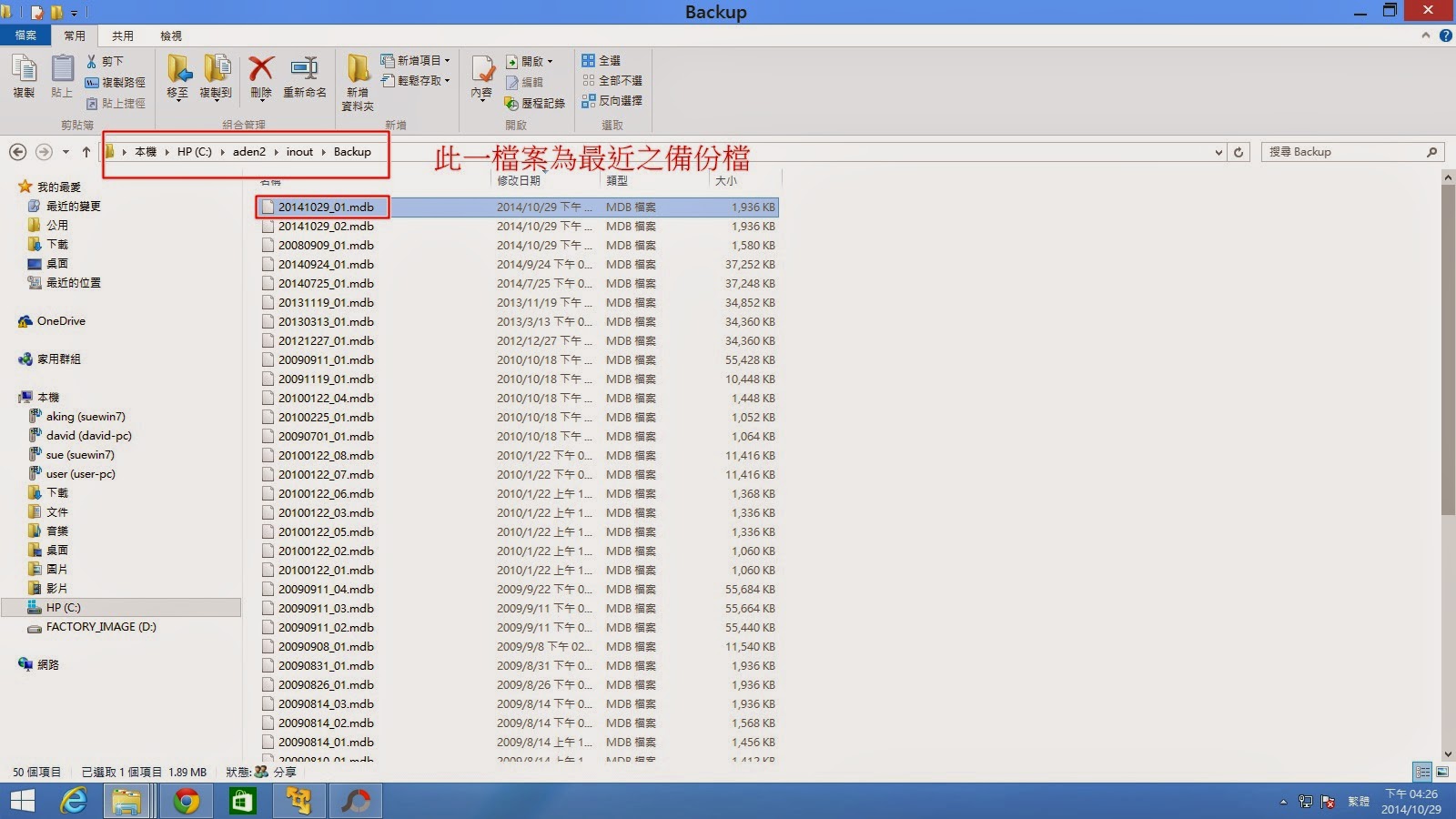Click the aden2 breadcrumb in address bar
This screenshot has width=1456, height=819.
249,152
